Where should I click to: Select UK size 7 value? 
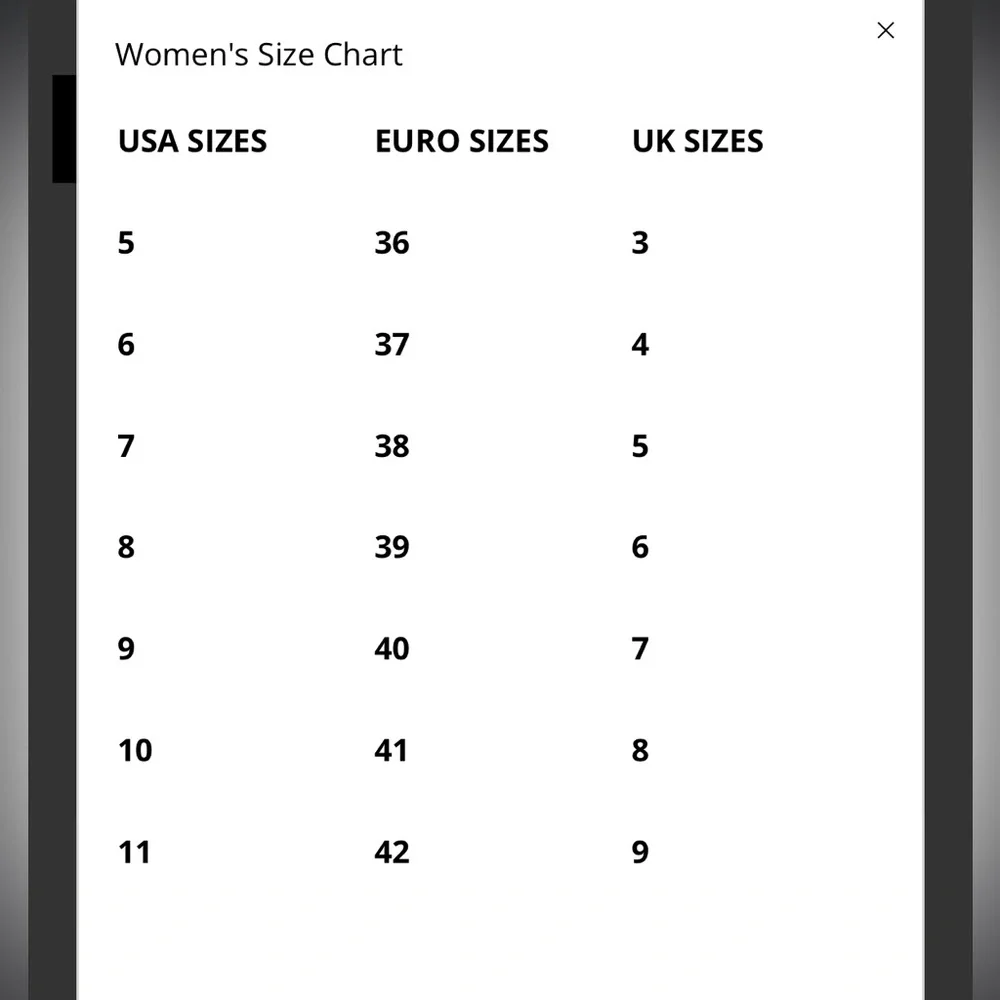click(640, 649)
